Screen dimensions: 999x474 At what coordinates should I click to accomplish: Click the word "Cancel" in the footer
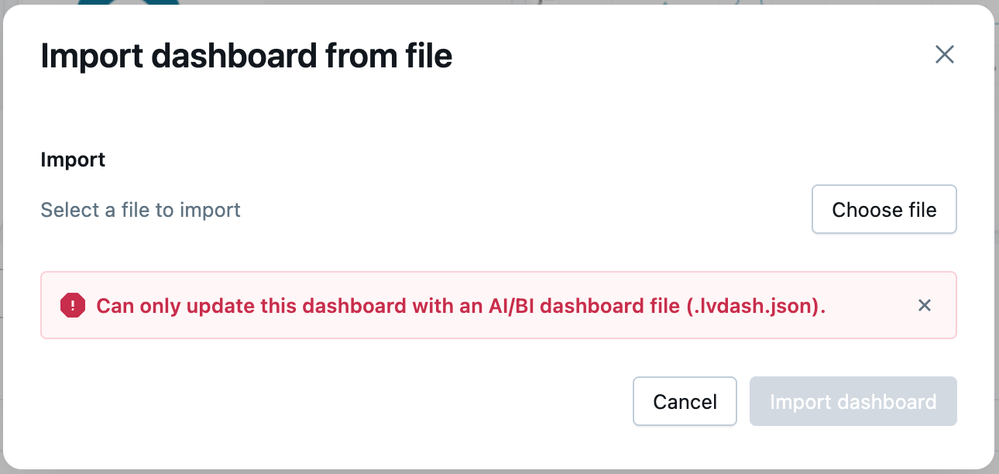click(x=684, y=402)
